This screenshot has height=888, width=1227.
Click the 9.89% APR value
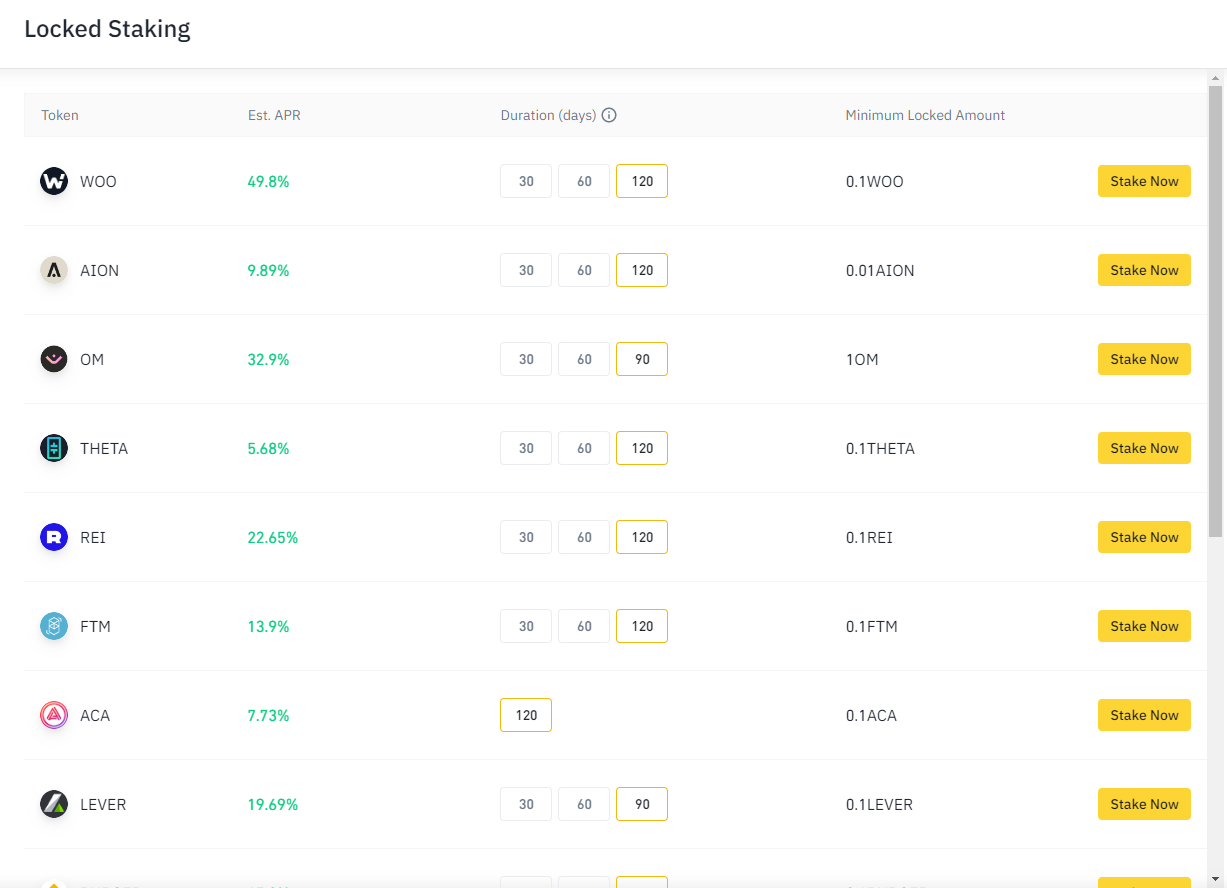coord(268,270)
